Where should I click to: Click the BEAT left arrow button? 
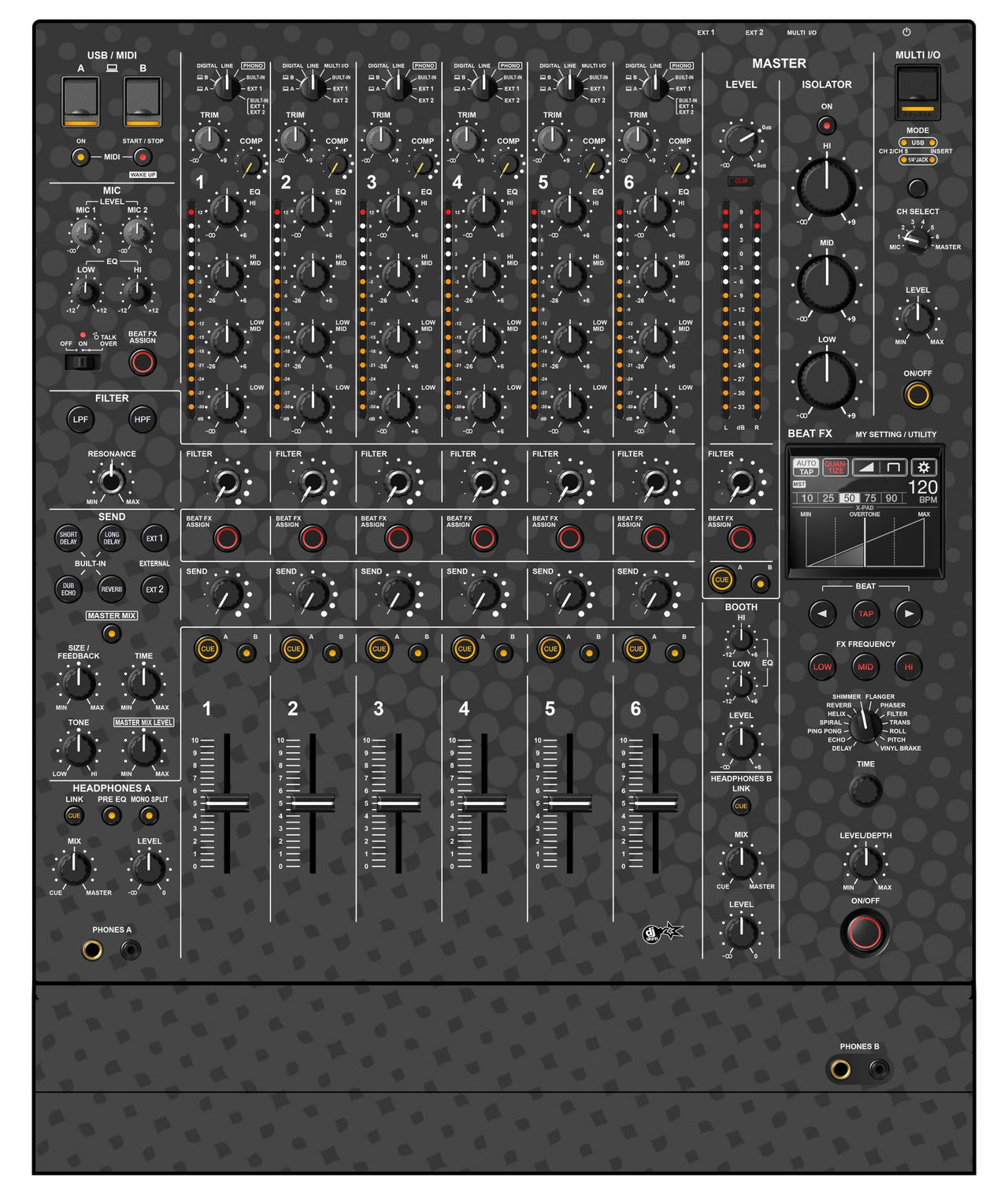click(x=822, y=613)
